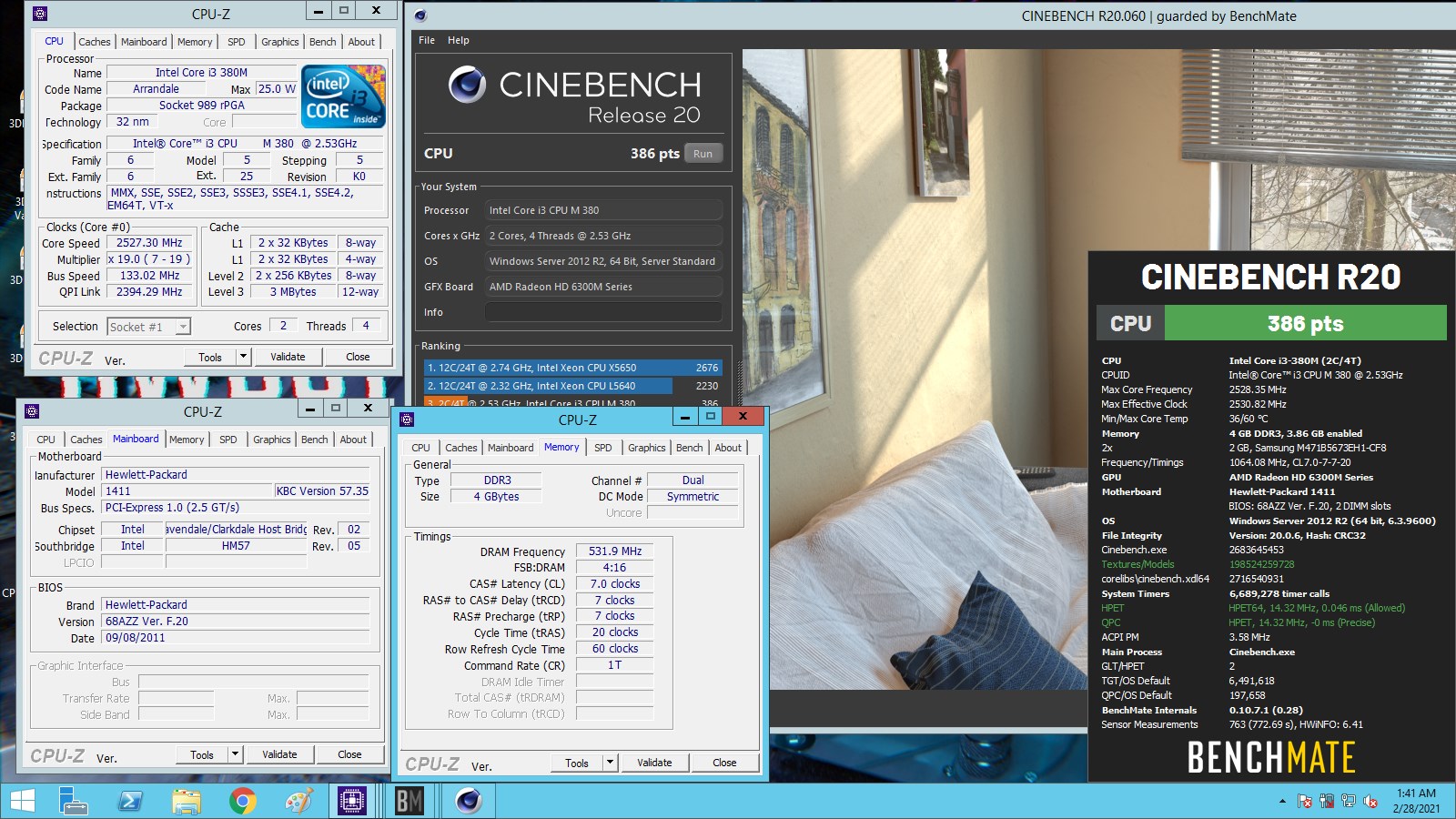Click Validate in top CPU-Z window
The width and height of the screenshot is (1456, 819).
[288, 357]
